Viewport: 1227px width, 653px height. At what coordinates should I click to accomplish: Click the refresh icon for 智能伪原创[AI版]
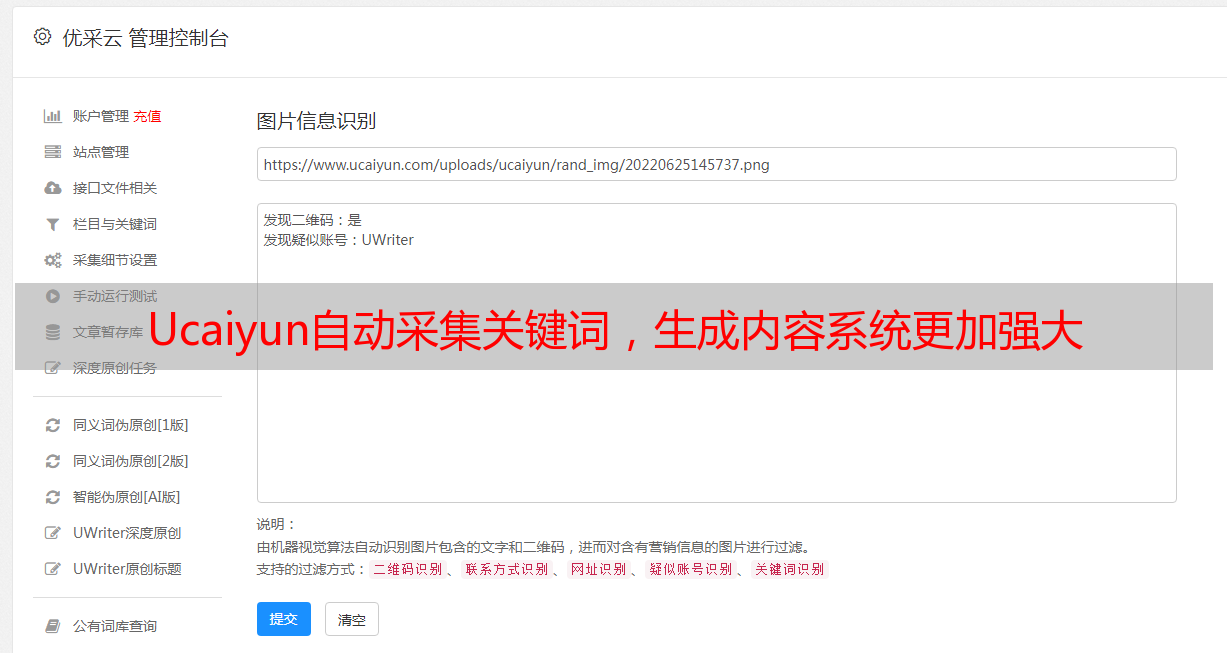point(53,497)
